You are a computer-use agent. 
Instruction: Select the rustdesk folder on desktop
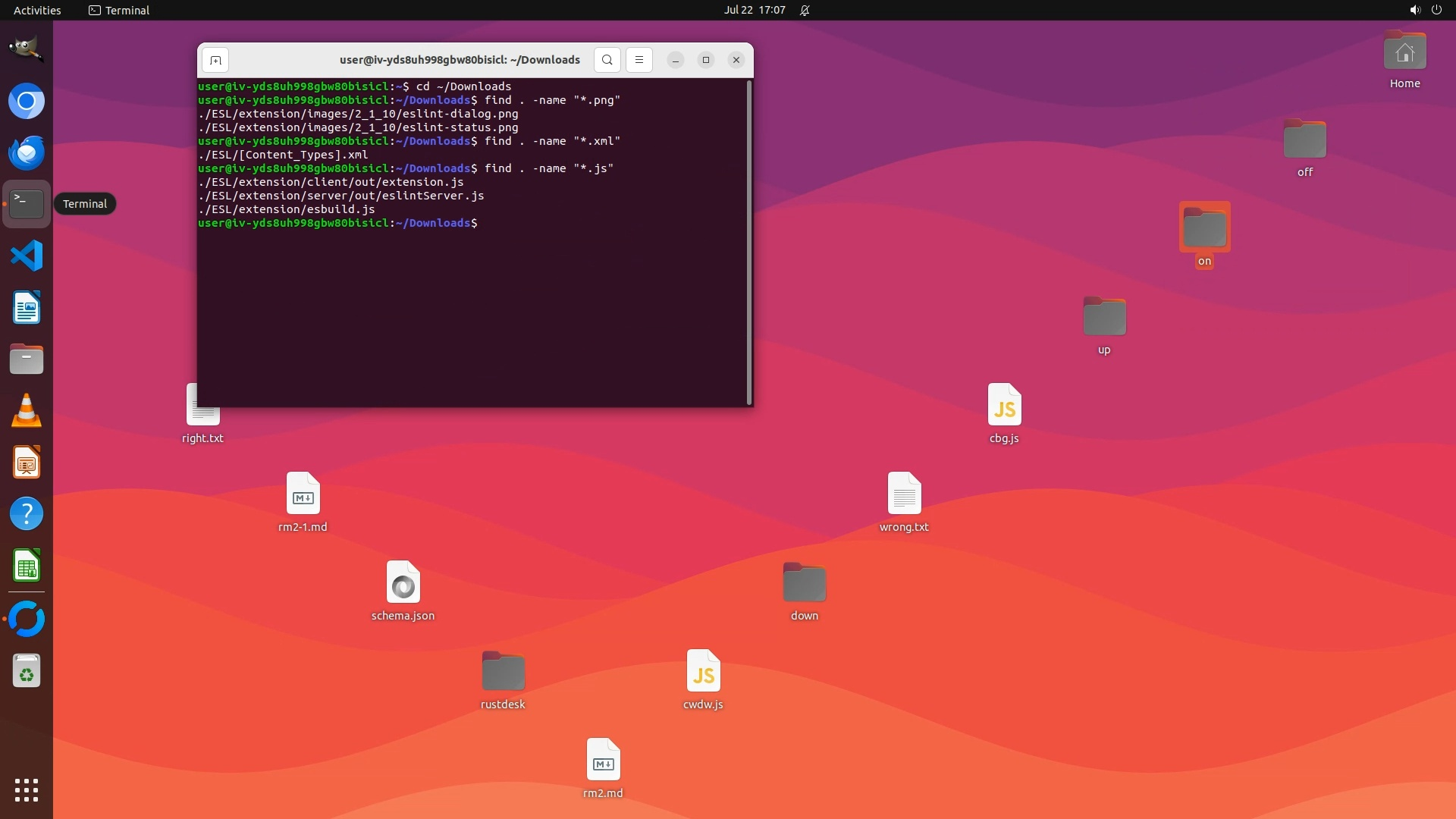[503, 671]
